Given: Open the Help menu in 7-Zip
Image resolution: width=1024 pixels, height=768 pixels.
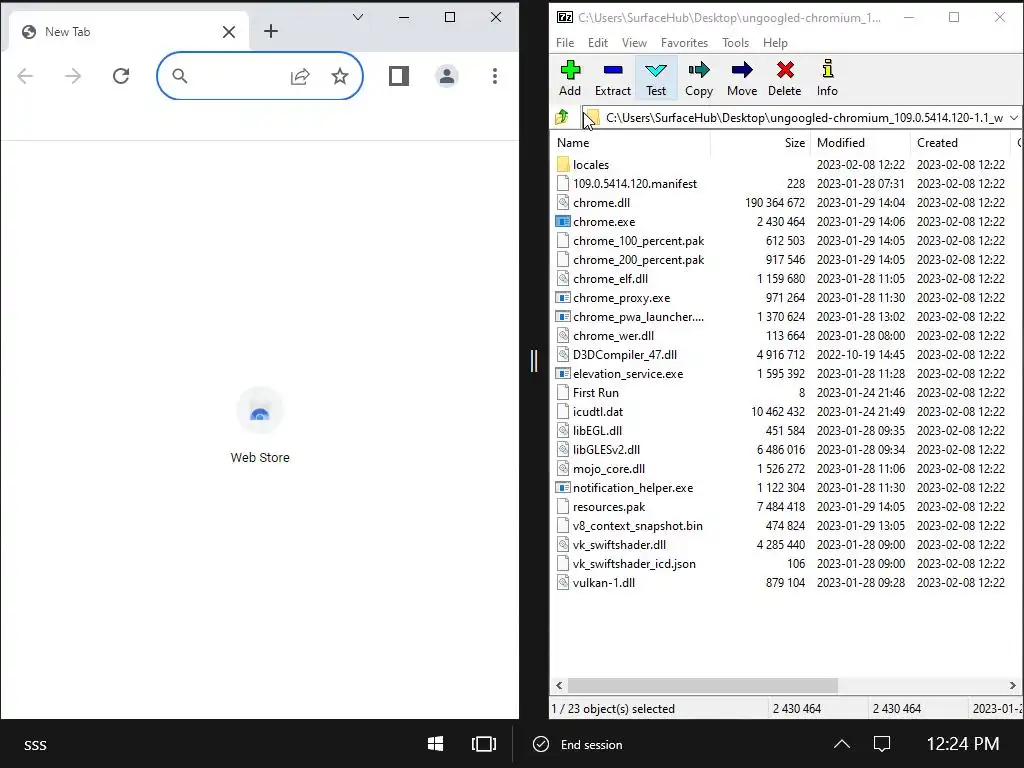Looking at the screenshot, I should 775,42.
